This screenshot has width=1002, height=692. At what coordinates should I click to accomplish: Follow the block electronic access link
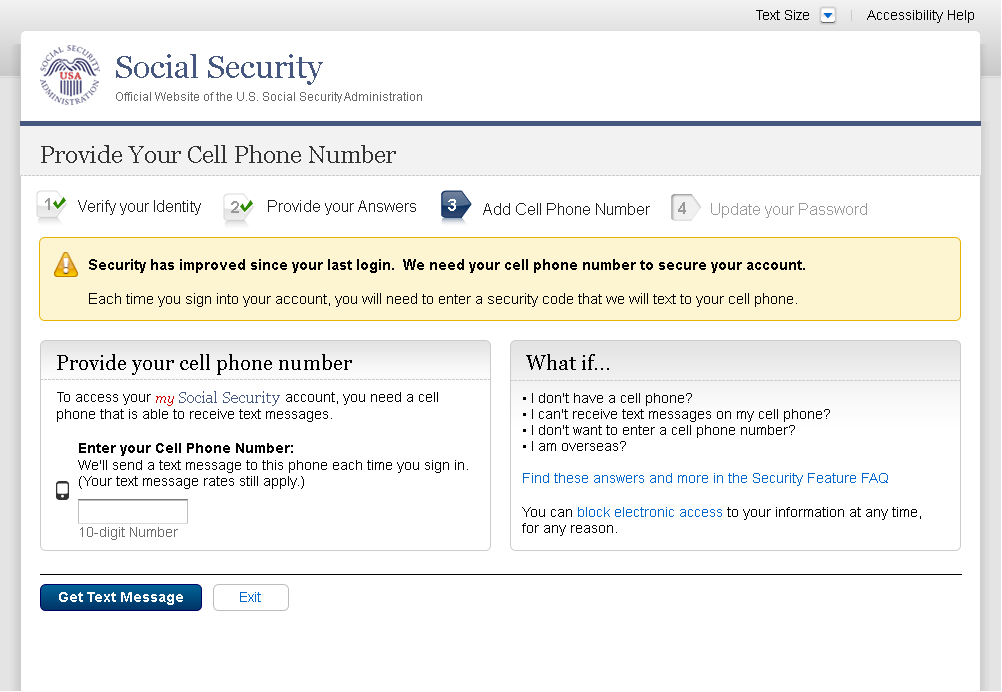(649, 512)
